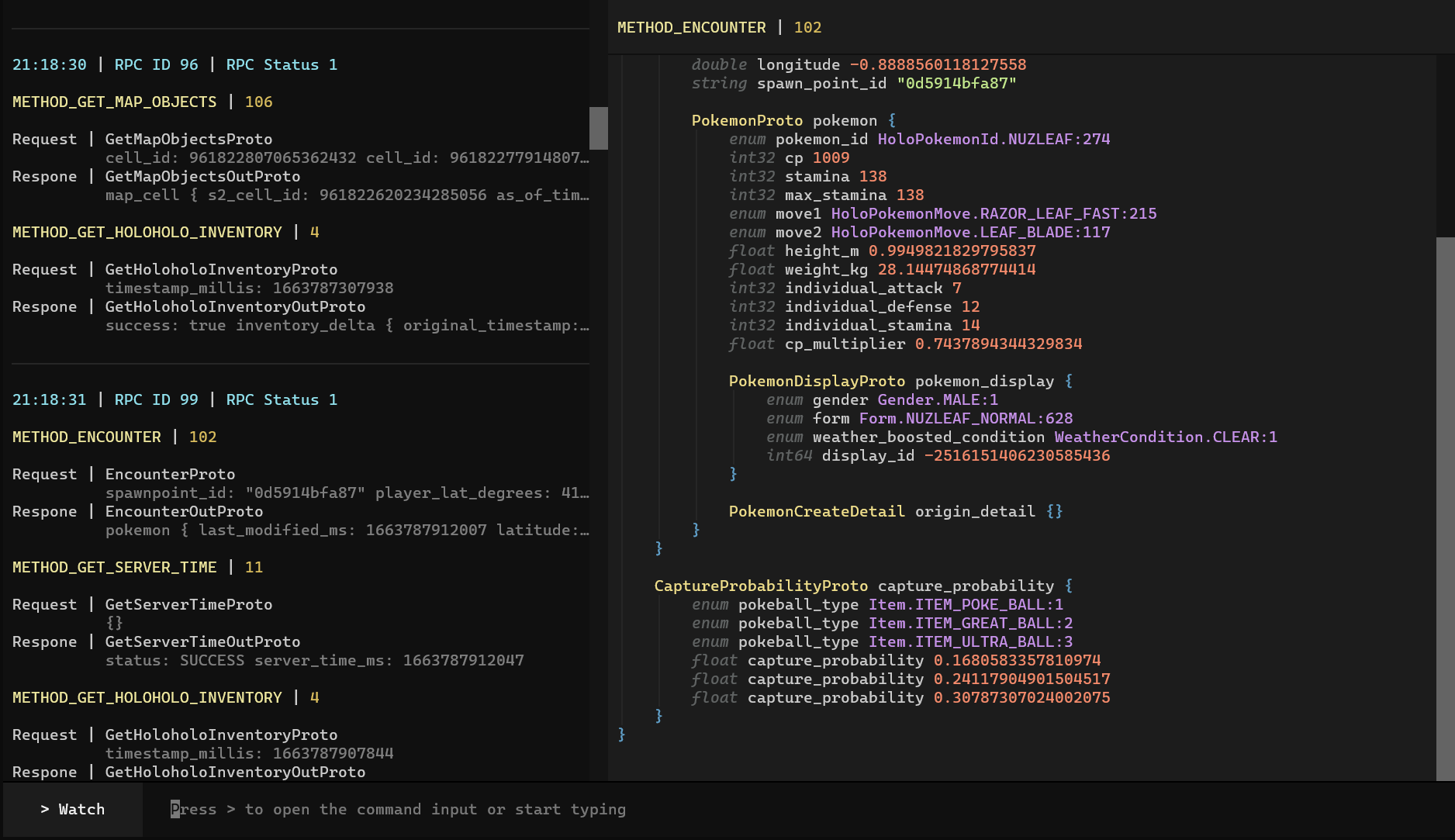Image resolution: width=1455 pixels, height=840 pixels.
Task: Open second METHOD_GET_HOLOHOLO_INVENTORY entry at bottom
Action: 166,697
